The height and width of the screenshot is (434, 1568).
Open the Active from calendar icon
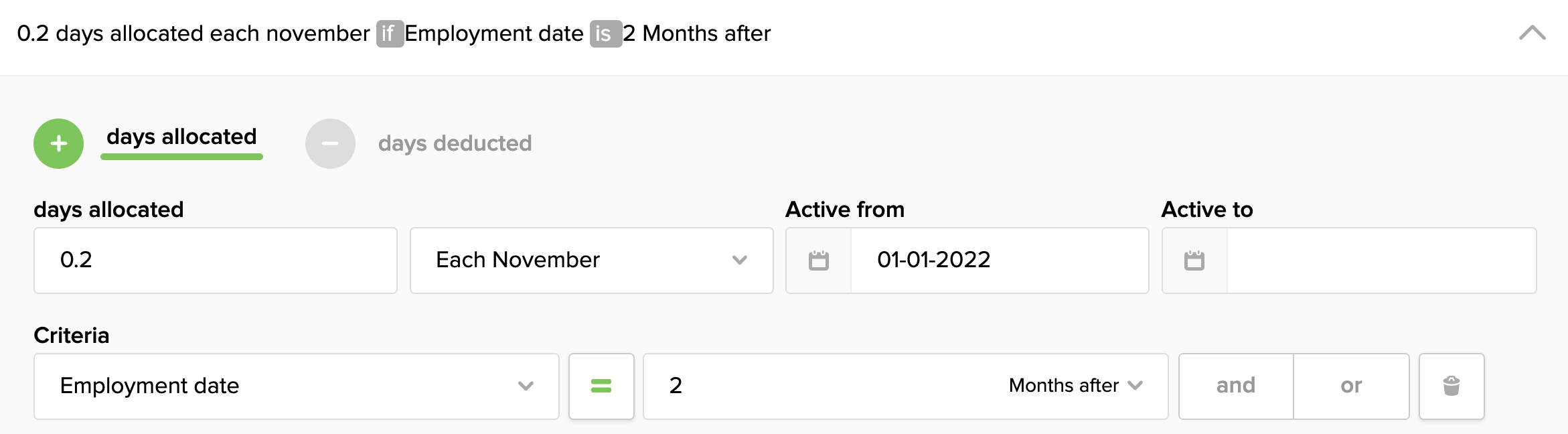[818, 261]
